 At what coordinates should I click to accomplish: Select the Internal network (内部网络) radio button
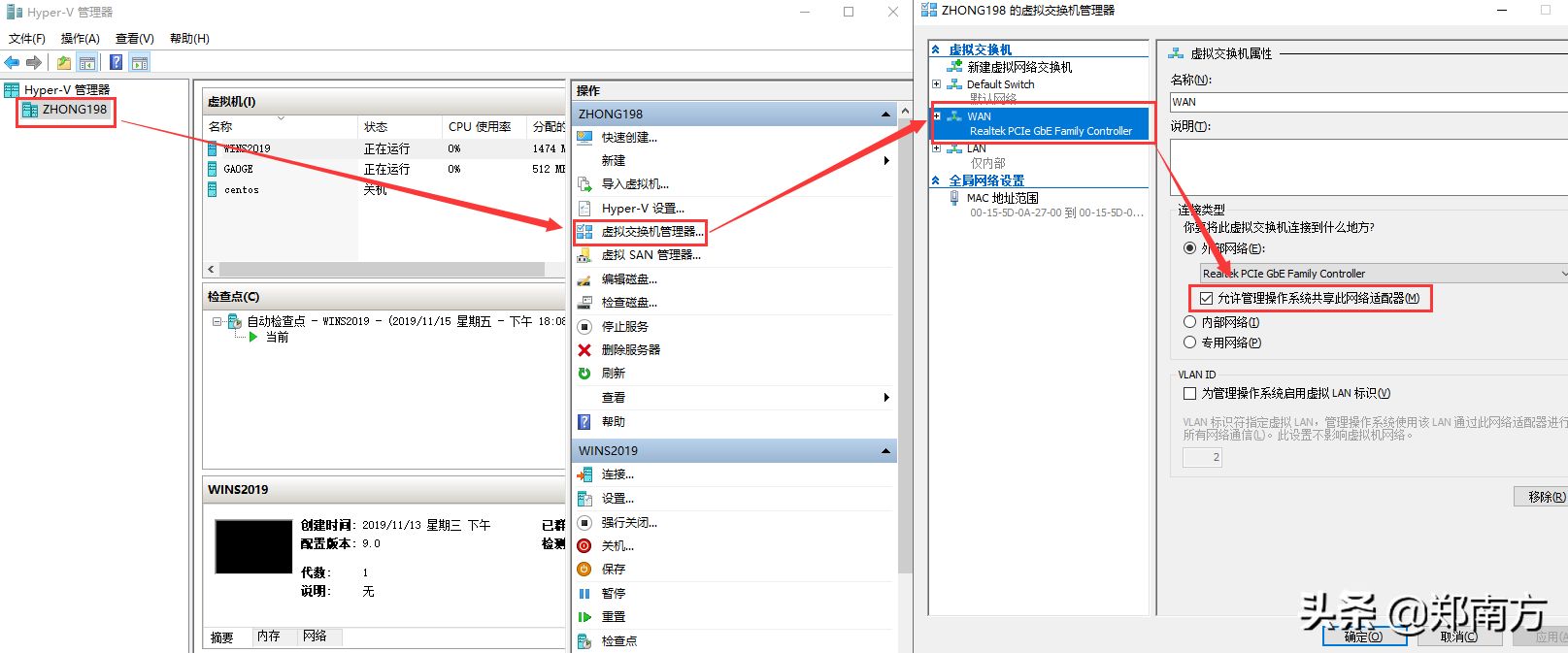pyautogui.click(x=1189, y=321)
